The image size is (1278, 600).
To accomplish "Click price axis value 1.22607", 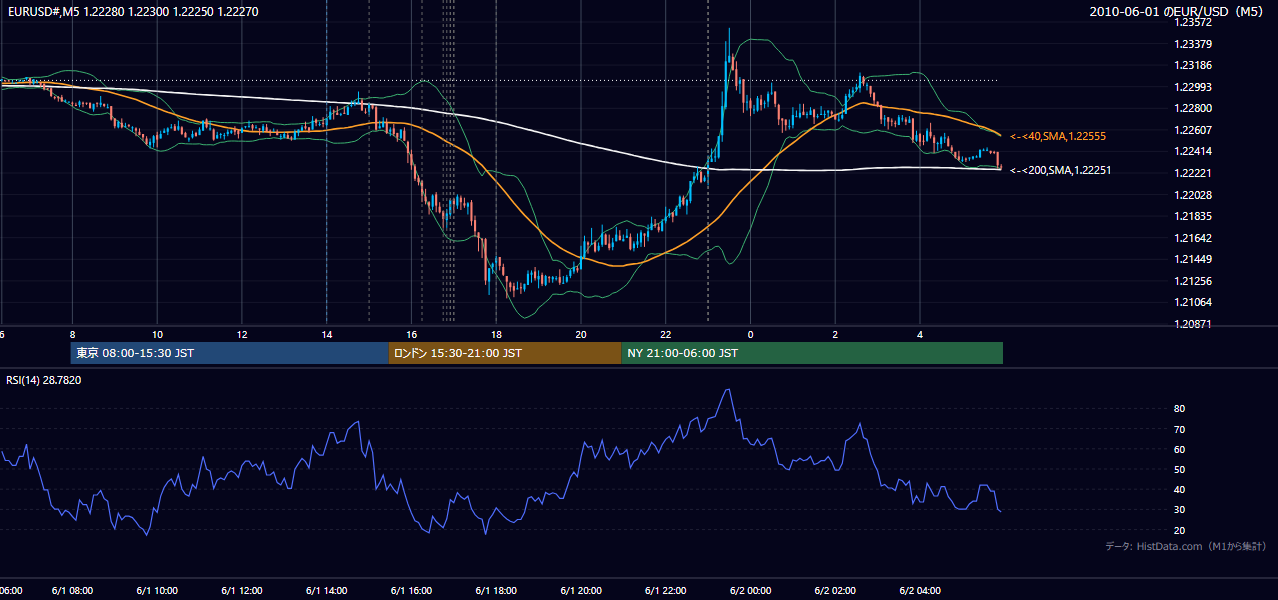I will [1193, 130].
